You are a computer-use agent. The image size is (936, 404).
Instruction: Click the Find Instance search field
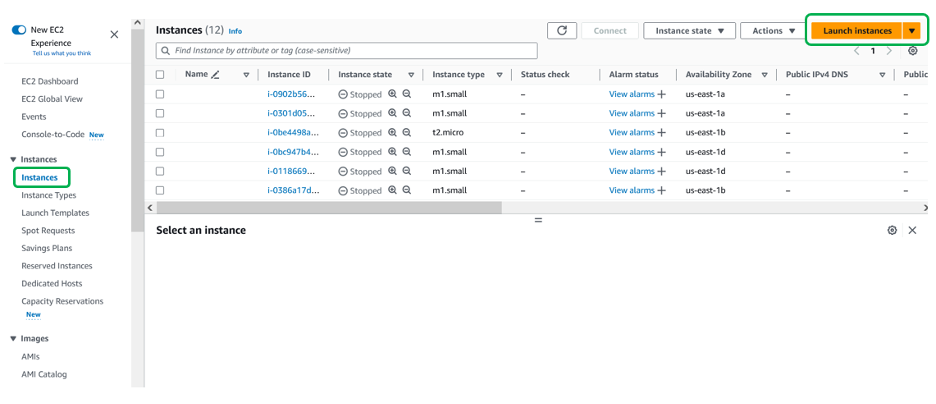click(346, 51)
